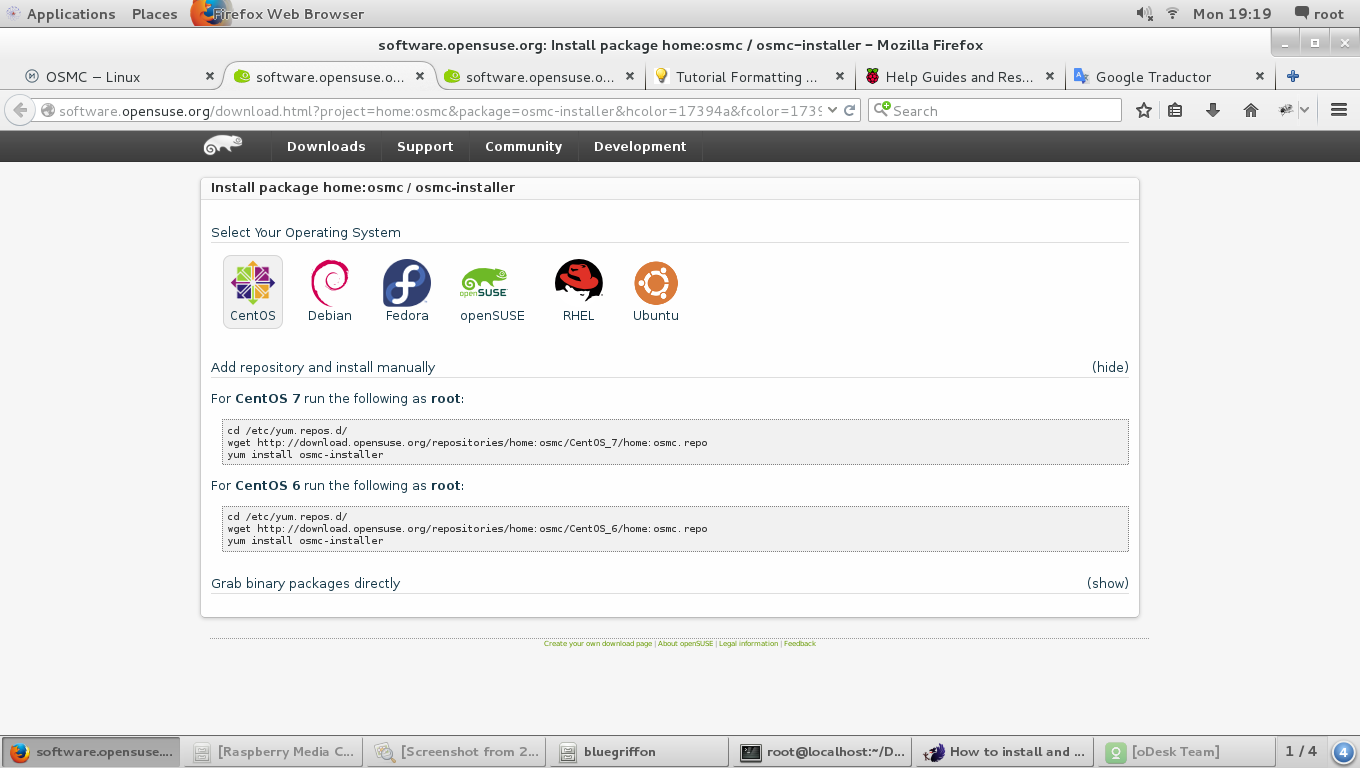1360x768 pixels.
Task: Click the address bar URL
Action: click(x=440, y=110)
